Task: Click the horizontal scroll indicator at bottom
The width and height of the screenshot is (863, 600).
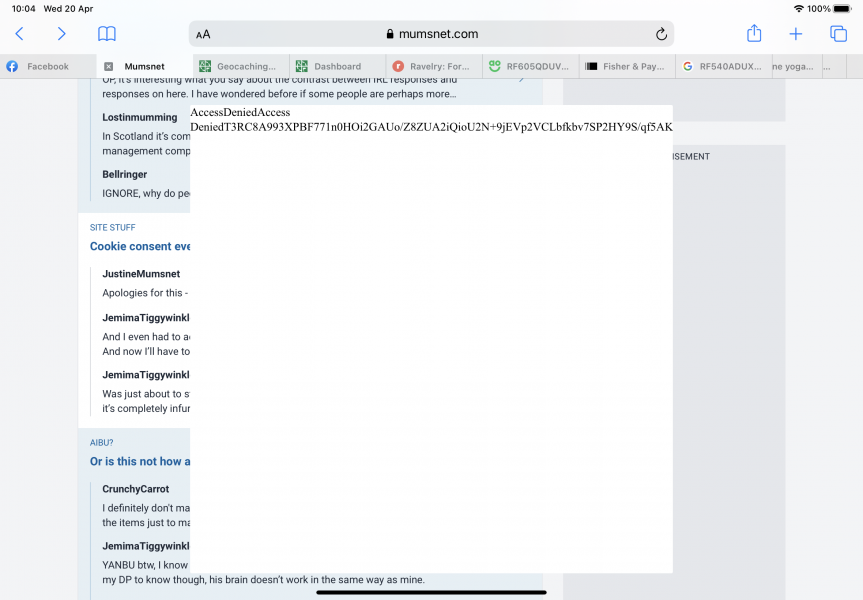Action: 430,592
